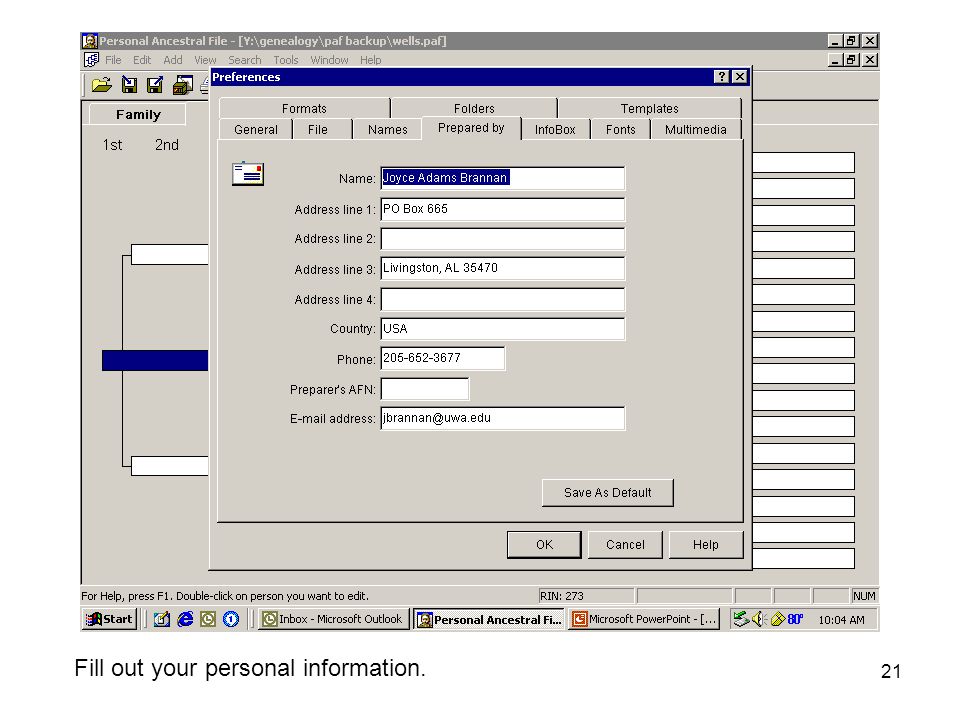Open the Start menu
Image resolution: width=960 pixels, height=720 pixels.
(x=110, y=619)
